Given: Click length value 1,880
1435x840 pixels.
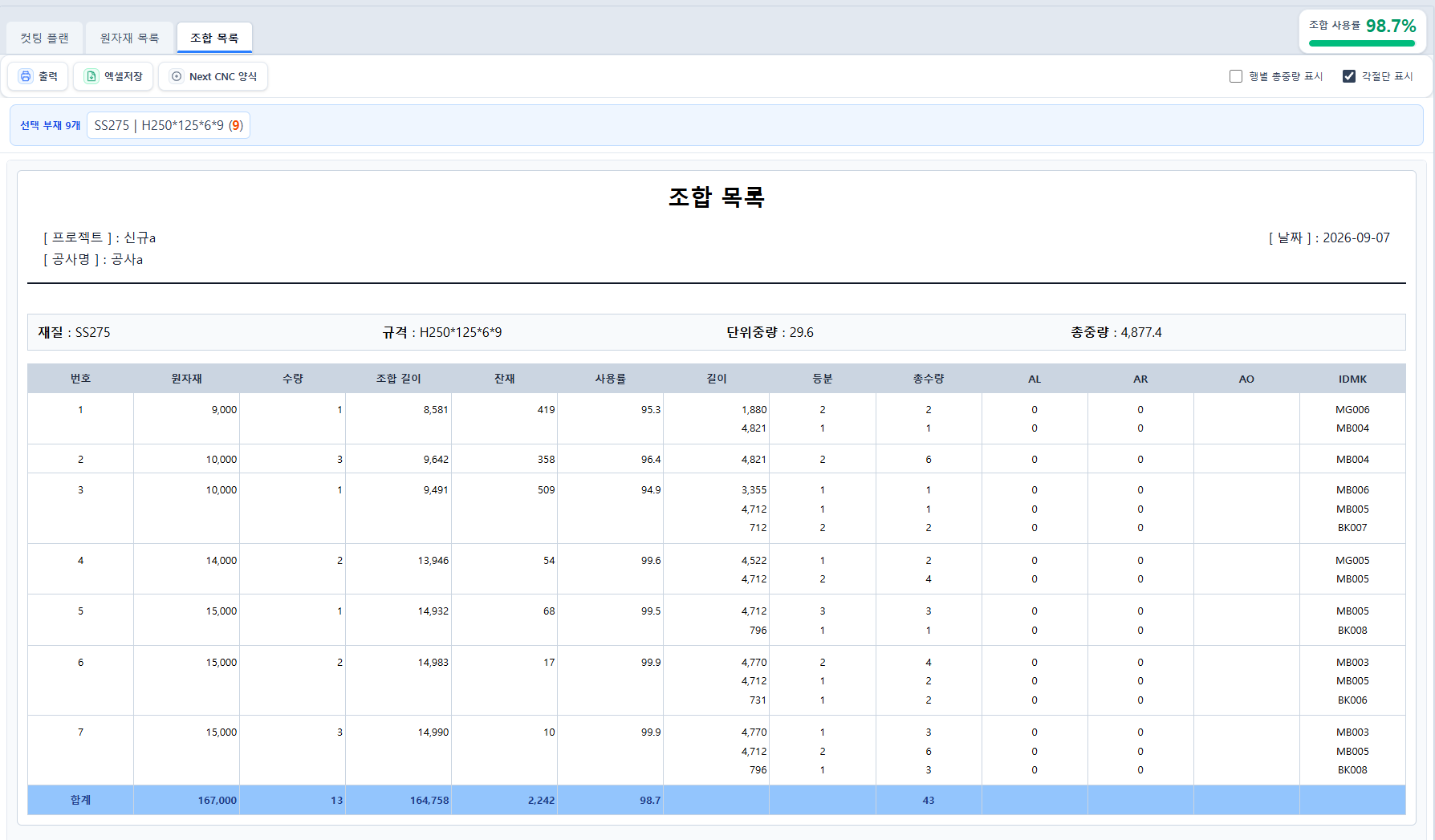Looking at the screenshot, I should point(754,409).
